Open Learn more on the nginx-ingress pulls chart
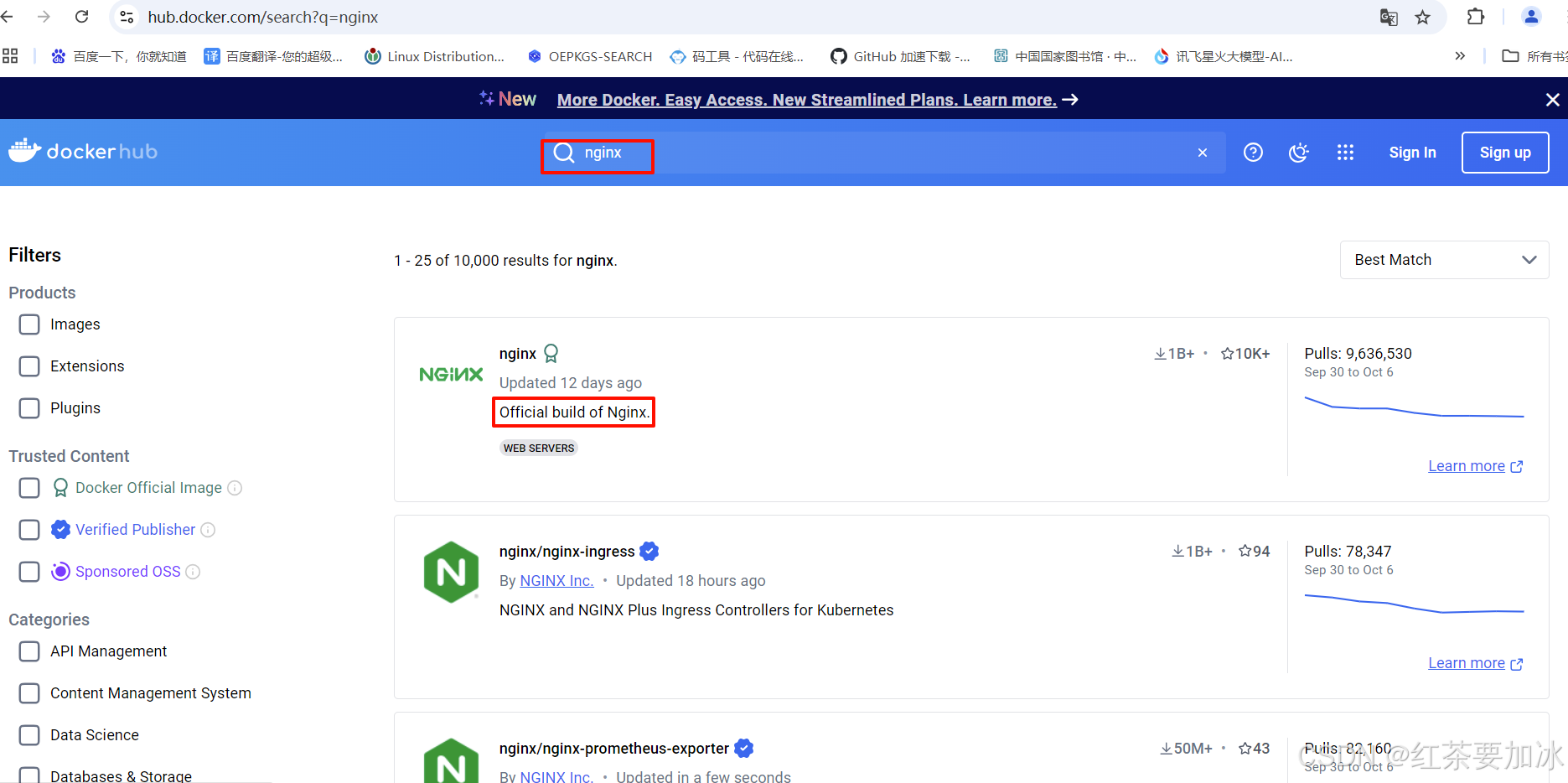Image resolution: width=1568 pixels, height=783 pixels. [1475, 663]
